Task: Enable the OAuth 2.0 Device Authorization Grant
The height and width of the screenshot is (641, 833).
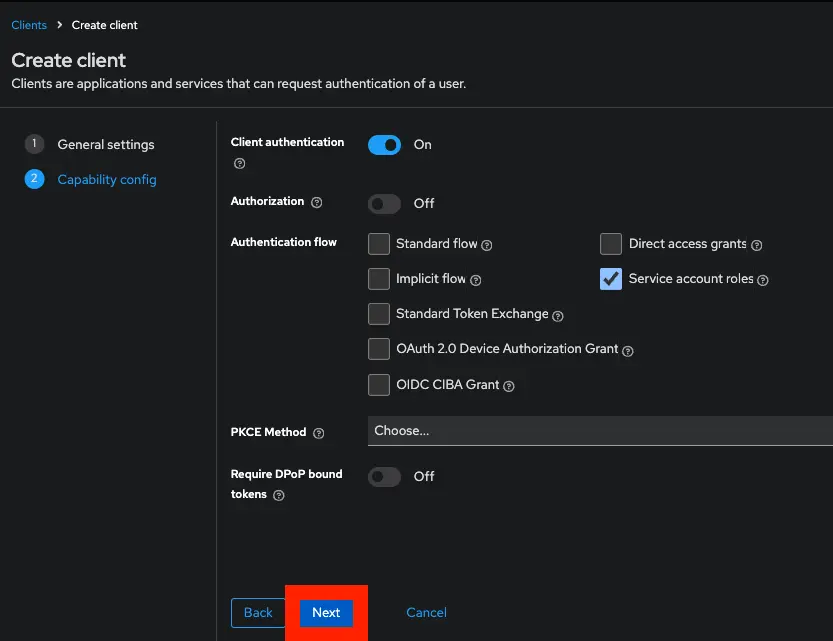Action: pos(379,349)
